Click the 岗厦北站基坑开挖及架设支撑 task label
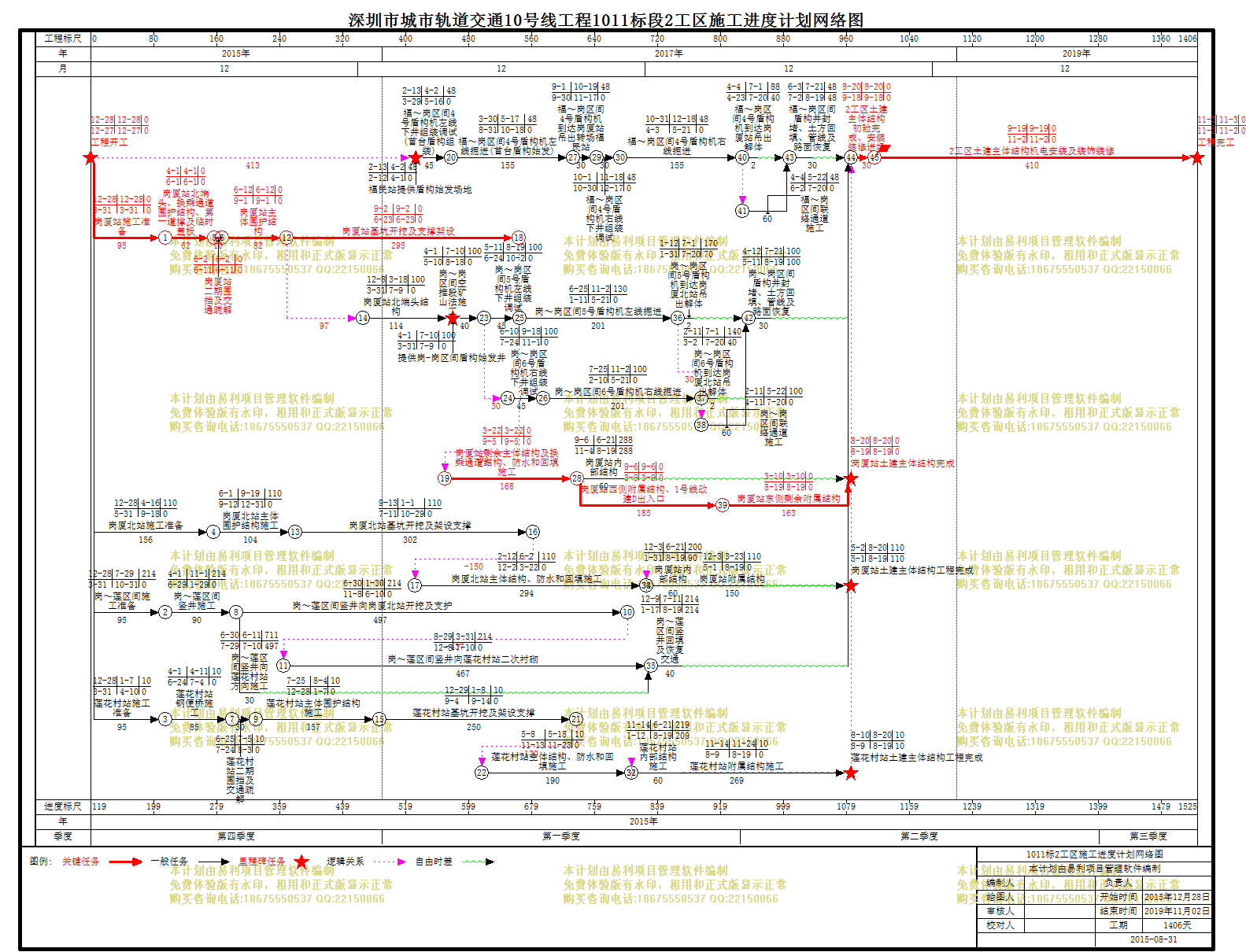Image resolution: width=1246 pixels, height=952 pixels. click(x=410, y=526)
